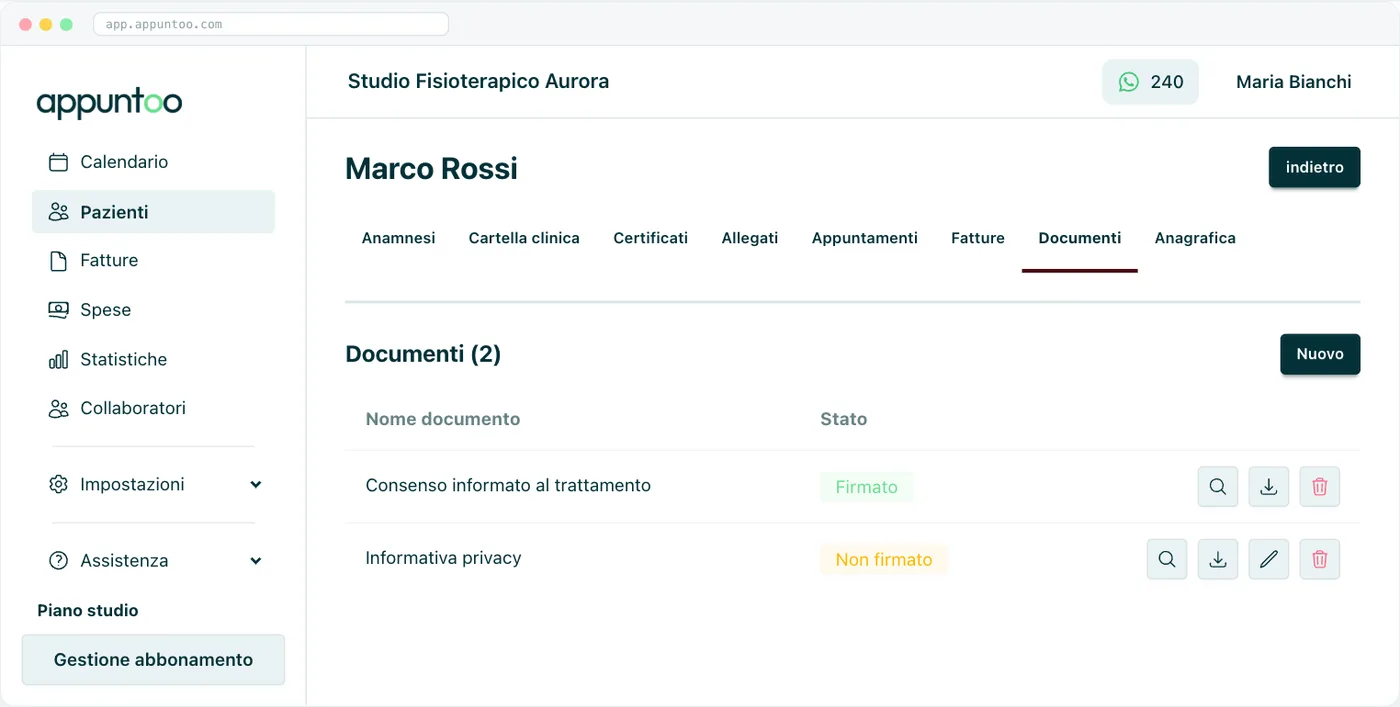Image resolution: width=1400 pixels, height=707 pixels.
Task: Click the appuntoo logo
Action: pyautogui.click(x=109, y=103)
